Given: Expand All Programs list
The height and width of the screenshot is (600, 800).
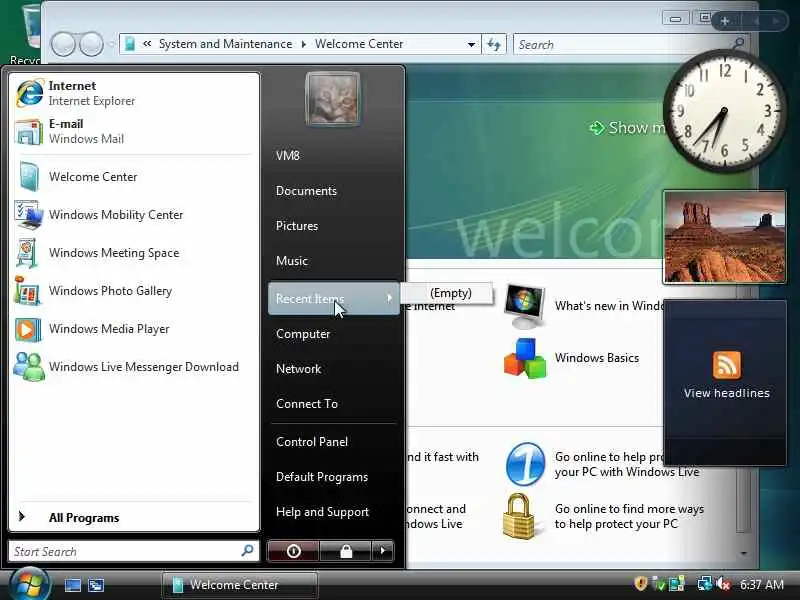Looking at the screenshot, I should click(x=134, y=517).
